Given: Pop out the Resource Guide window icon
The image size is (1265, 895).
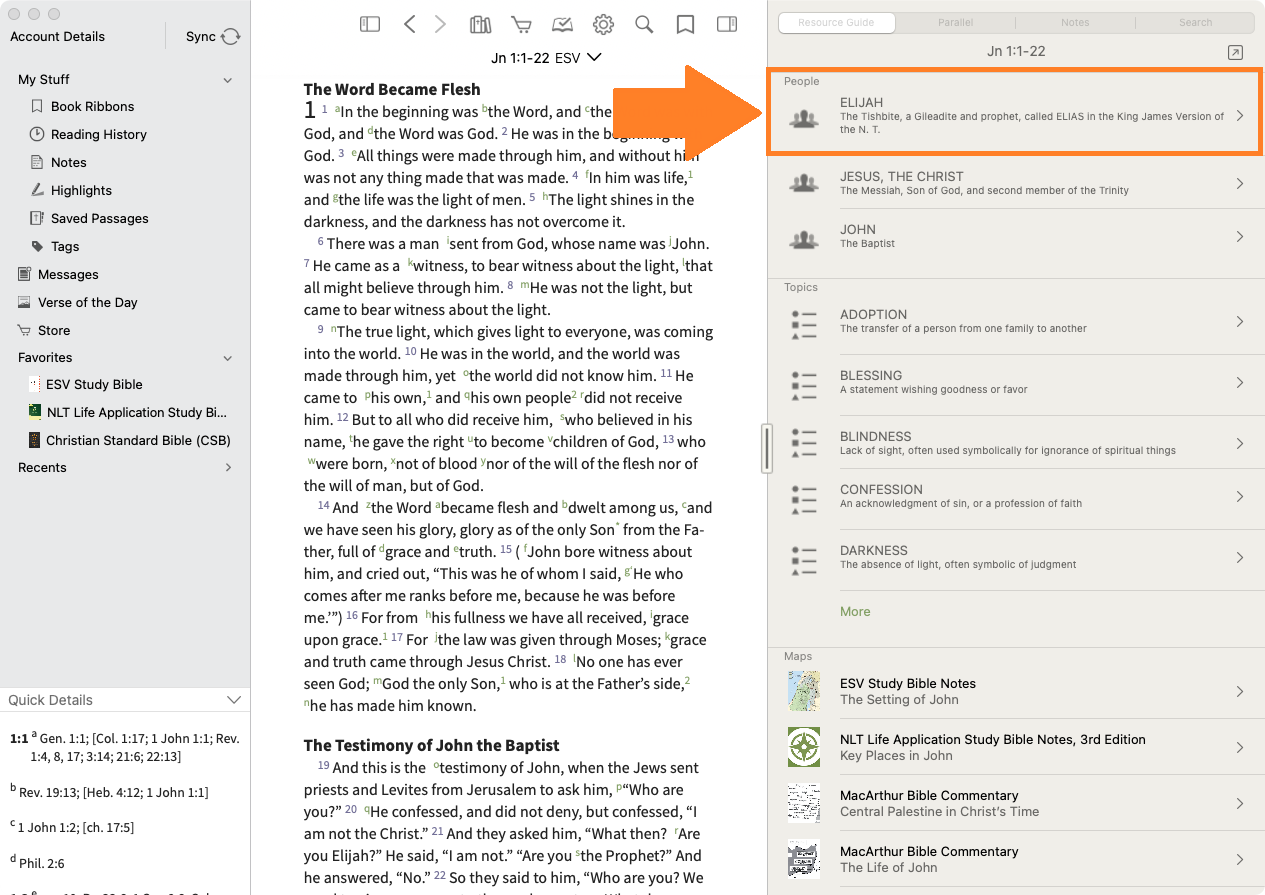Looking at the screenshot, I should [1235, 52].
